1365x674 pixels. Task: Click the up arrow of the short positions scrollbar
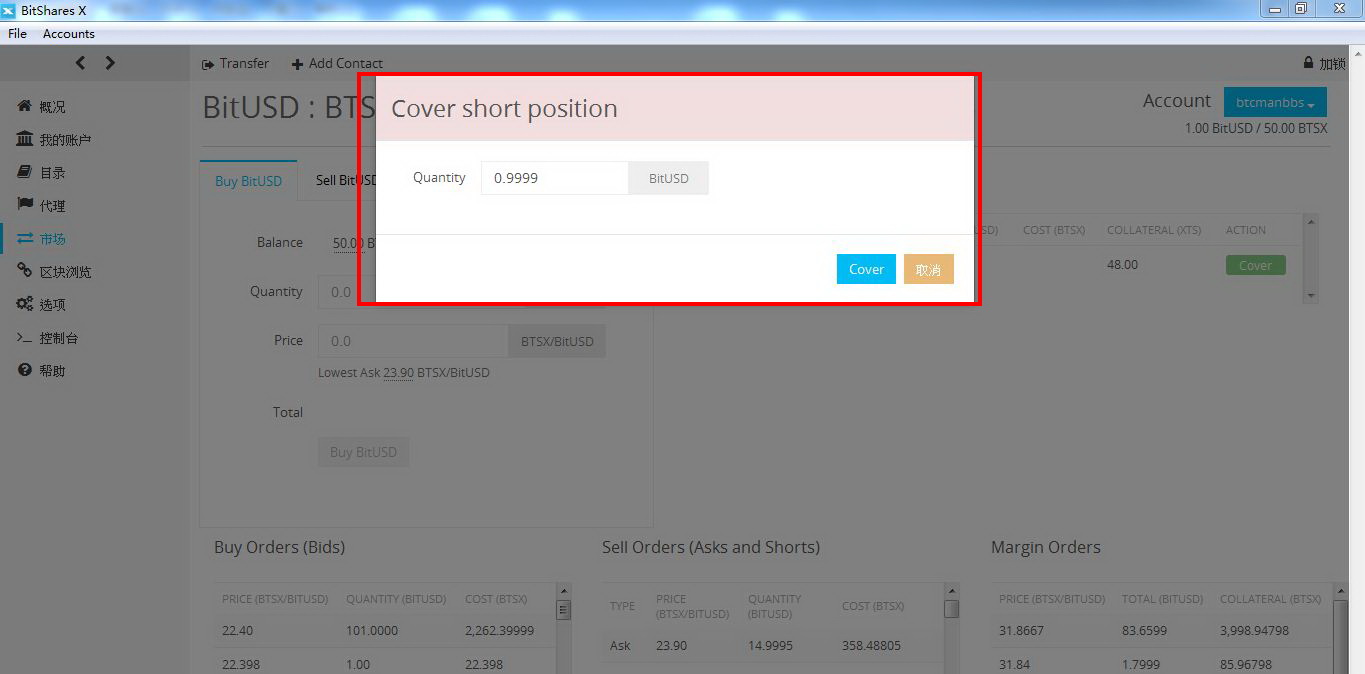[x=1311, y=222]
